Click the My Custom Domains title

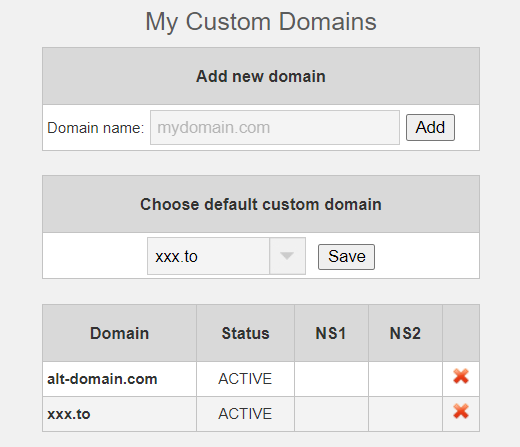click(261, 22)
